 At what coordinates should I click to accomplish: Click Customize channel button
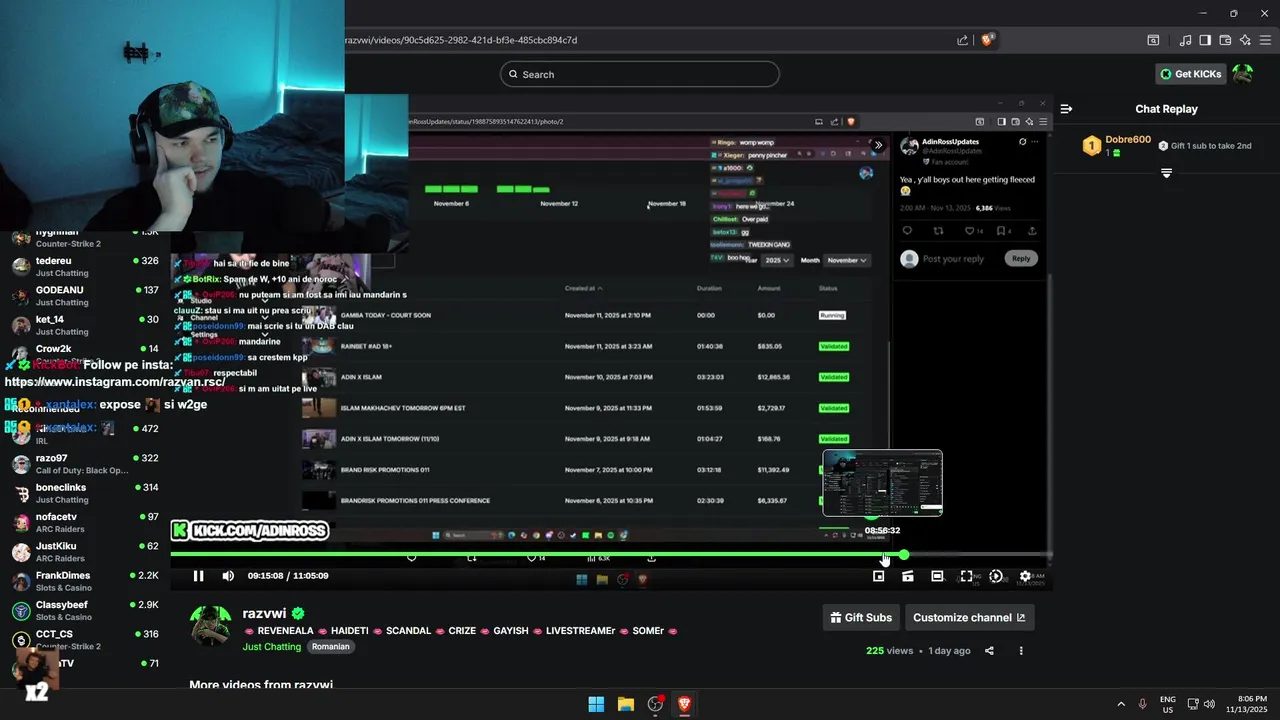point(969,617)
